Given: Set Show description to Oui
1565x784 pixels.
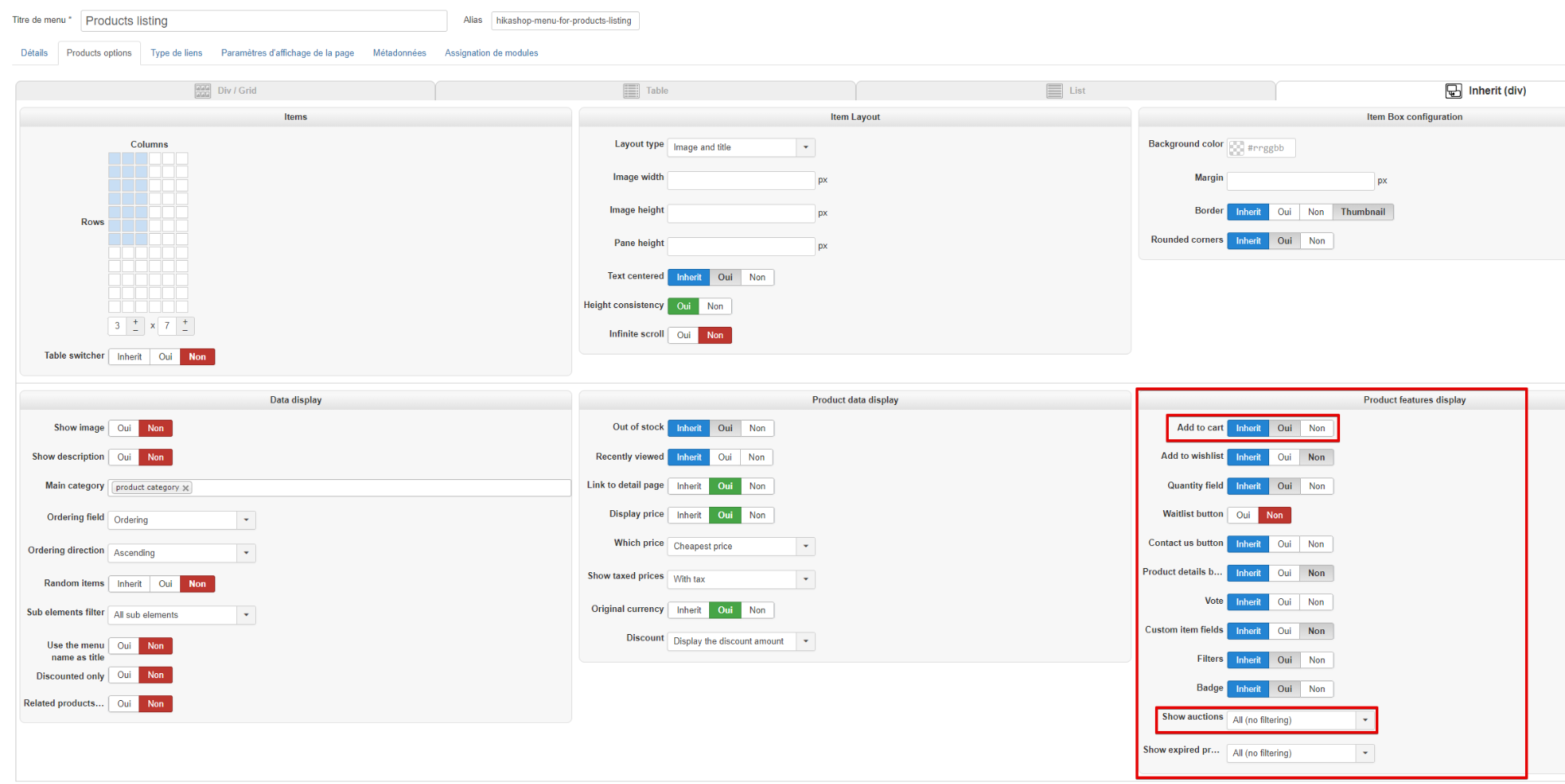Looking at the screenshot, I should [x=124, y=458].
